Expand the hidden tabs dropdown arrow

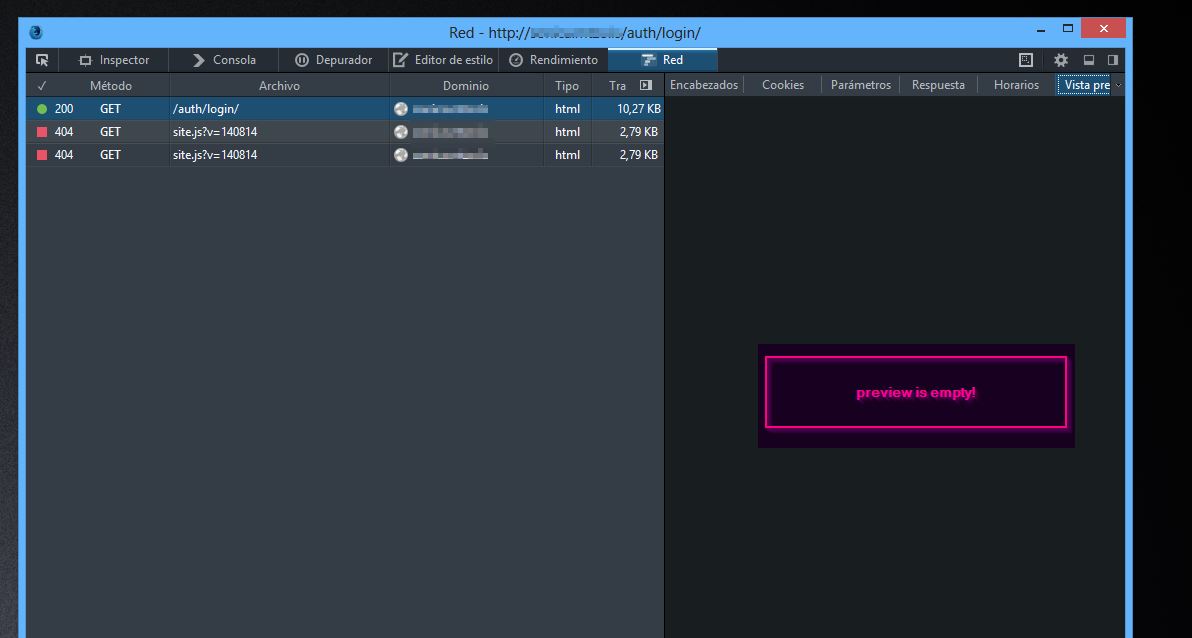click(x=1118, y=85)
